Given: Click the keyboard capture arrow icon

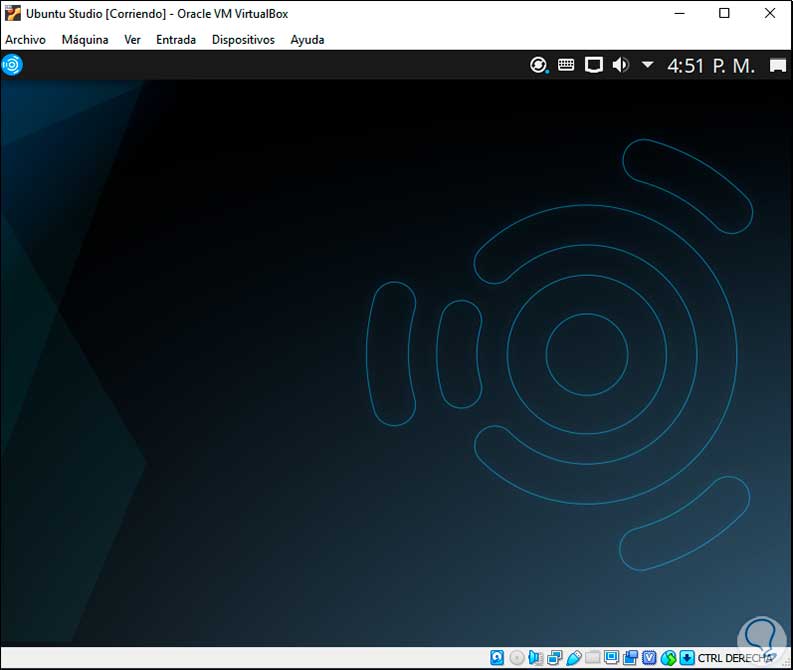Looking at the screenshot, I should pyautogui.click(x=687, y=657).
